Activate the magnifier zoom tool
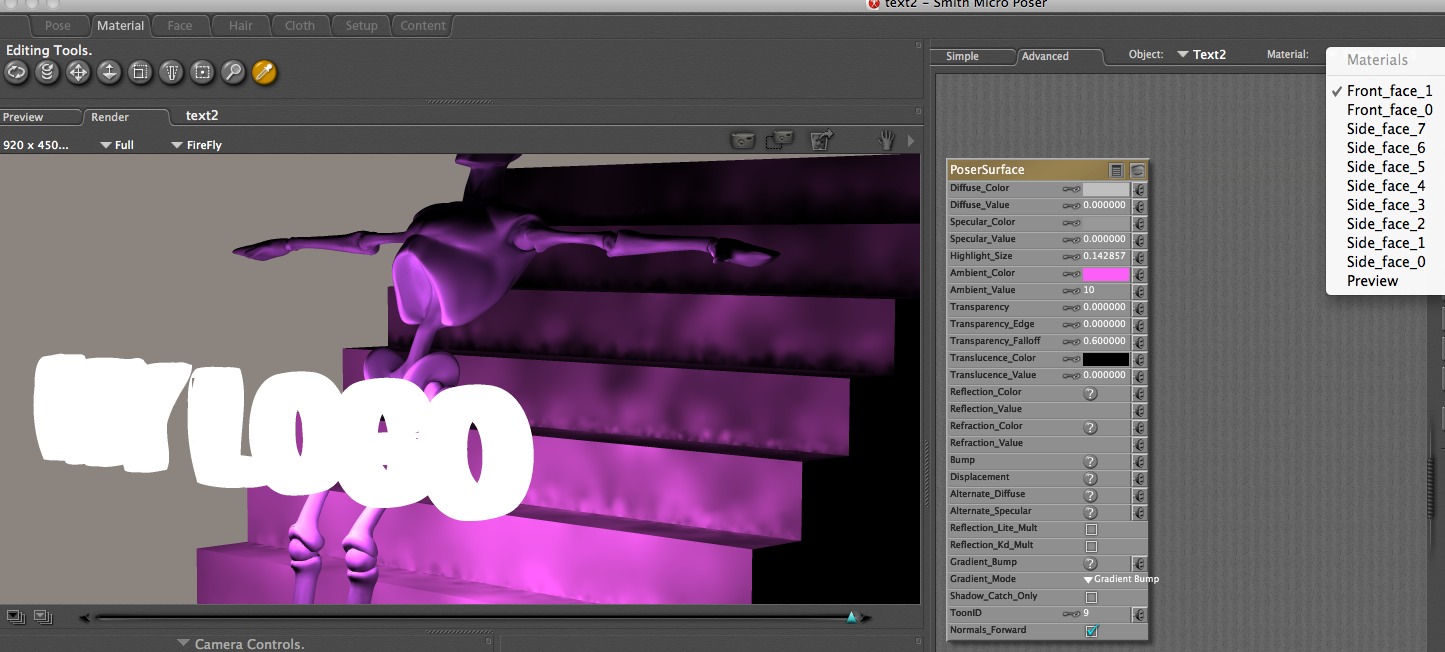Screen dimensions: 1445x652 tap(233, 72)
